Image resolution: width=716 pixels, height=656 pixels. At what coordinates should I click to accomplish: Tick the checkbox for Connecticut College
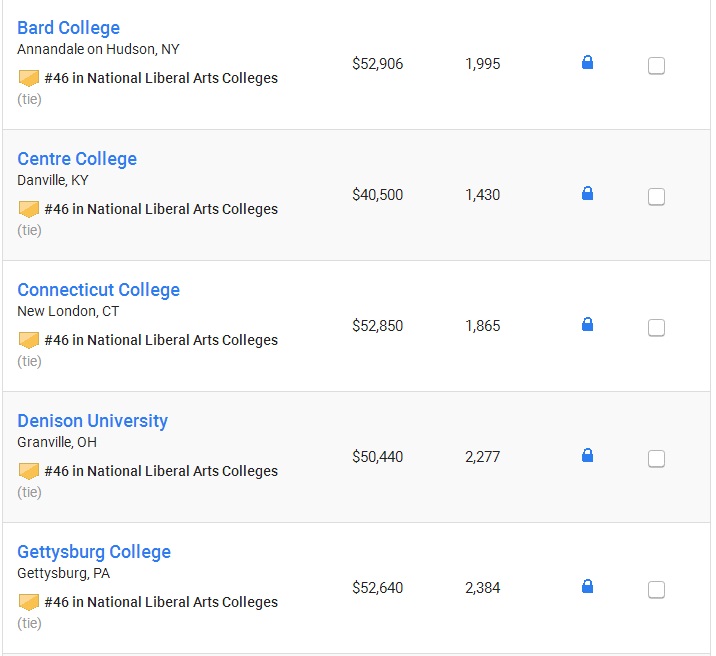(656, 328)
